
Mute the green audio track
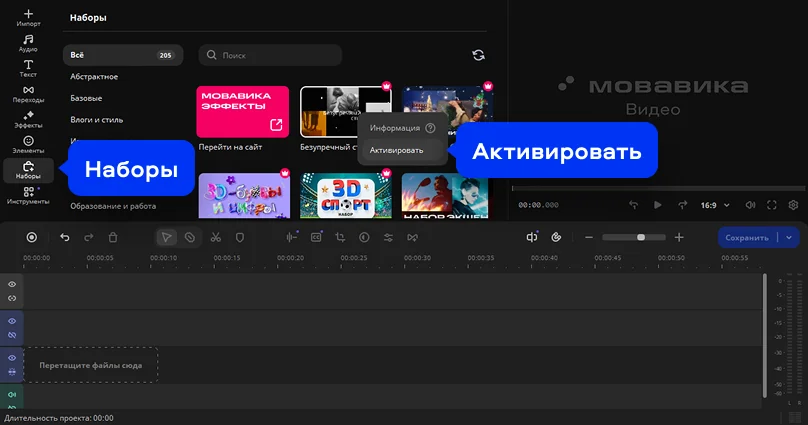(12, 395)
